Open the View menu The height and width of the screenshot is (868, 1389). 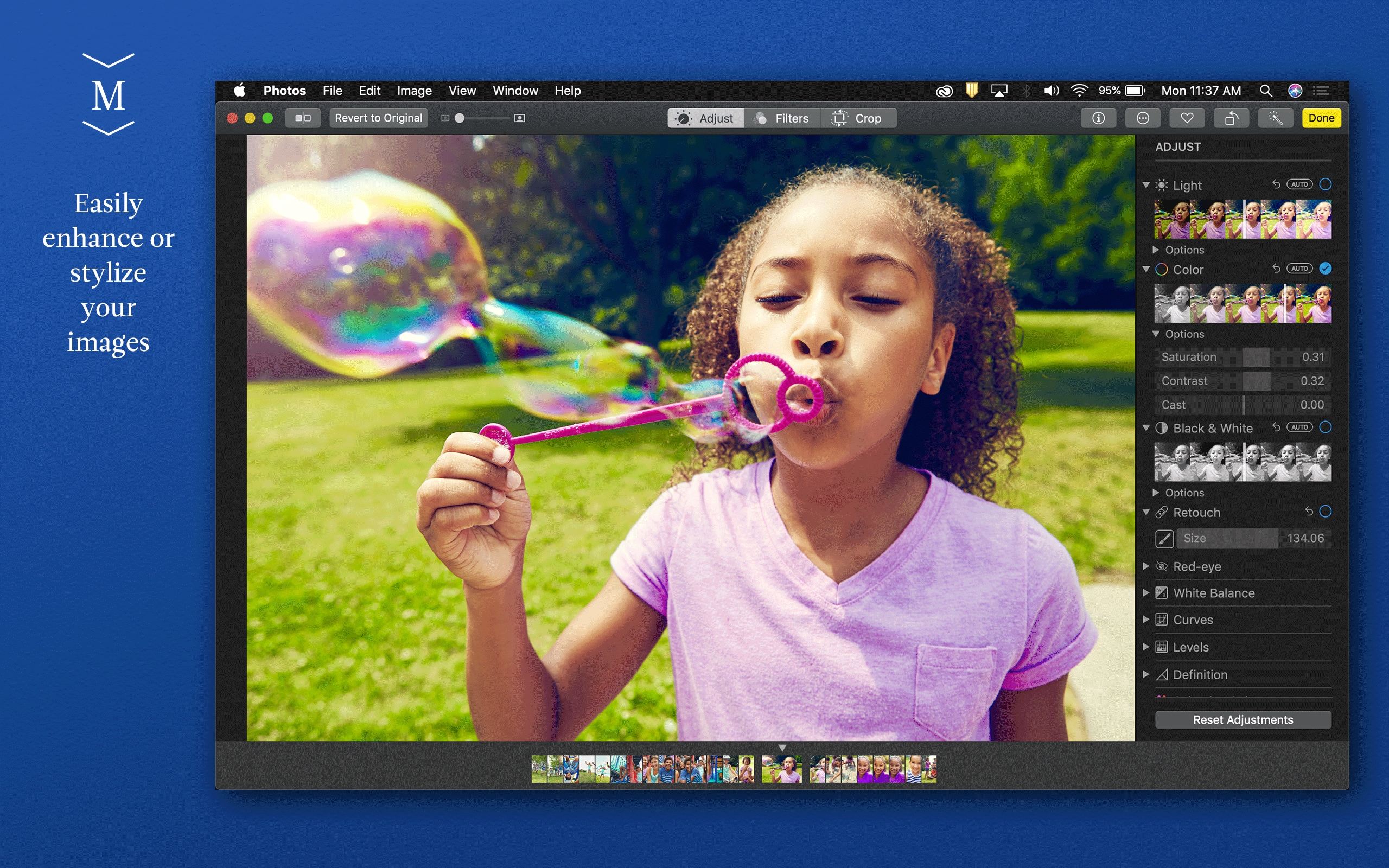pyautogui.click(x=462, y=91)
